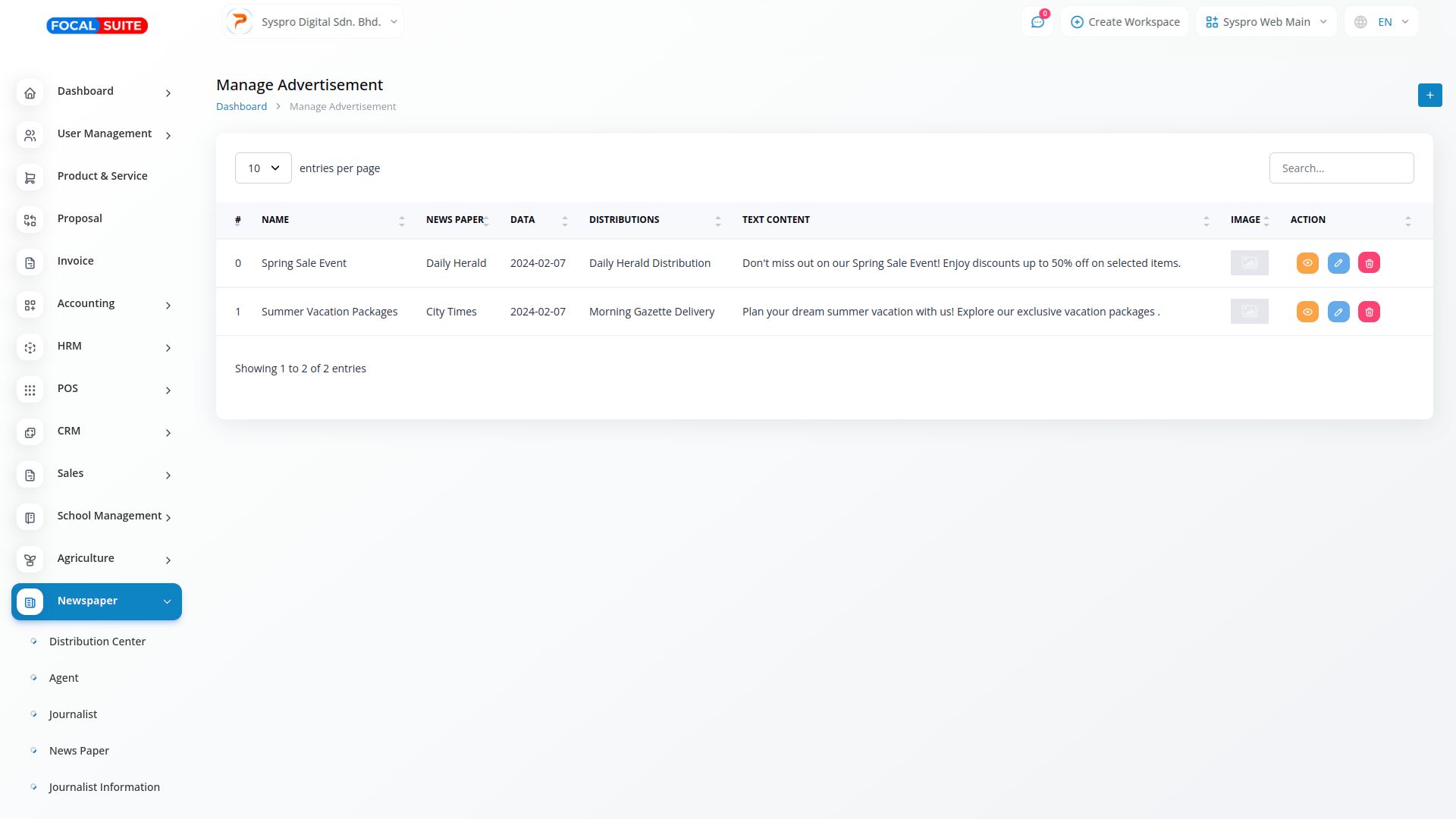Image resolution: width=1456 pixels, height=819 pixels.
Task: Open Distribution Center submenu item
Action: pyautogui.click(x=97, y=642)
